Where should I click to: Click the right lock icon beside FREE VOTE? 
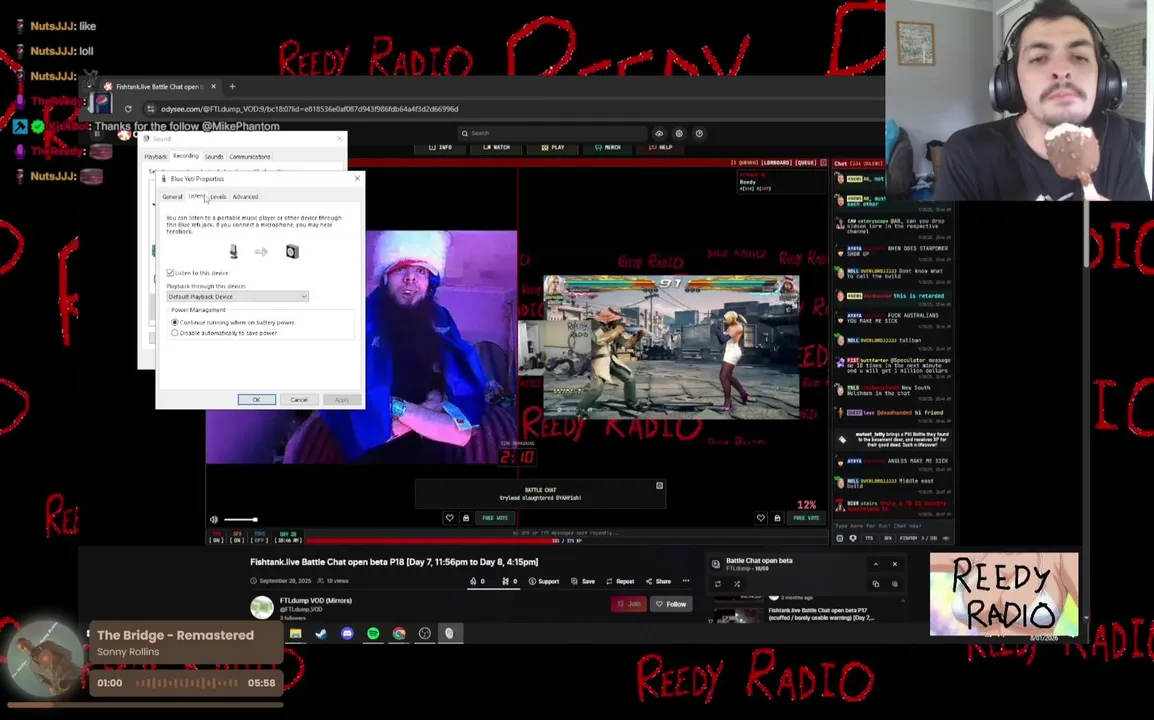[x=777, y=518]
